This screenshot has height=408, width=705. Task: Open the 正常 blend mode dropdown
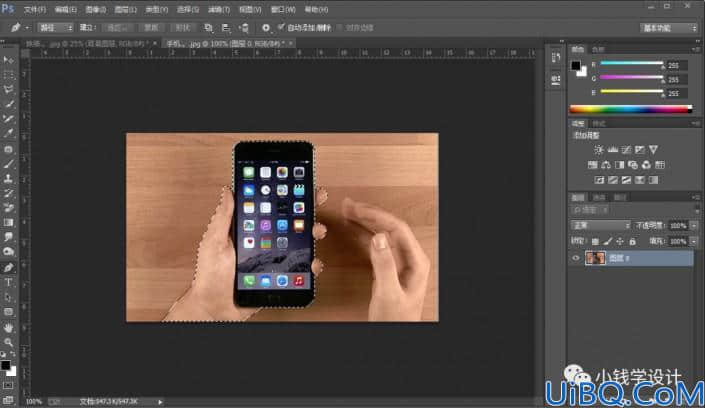tap(600, 225)
